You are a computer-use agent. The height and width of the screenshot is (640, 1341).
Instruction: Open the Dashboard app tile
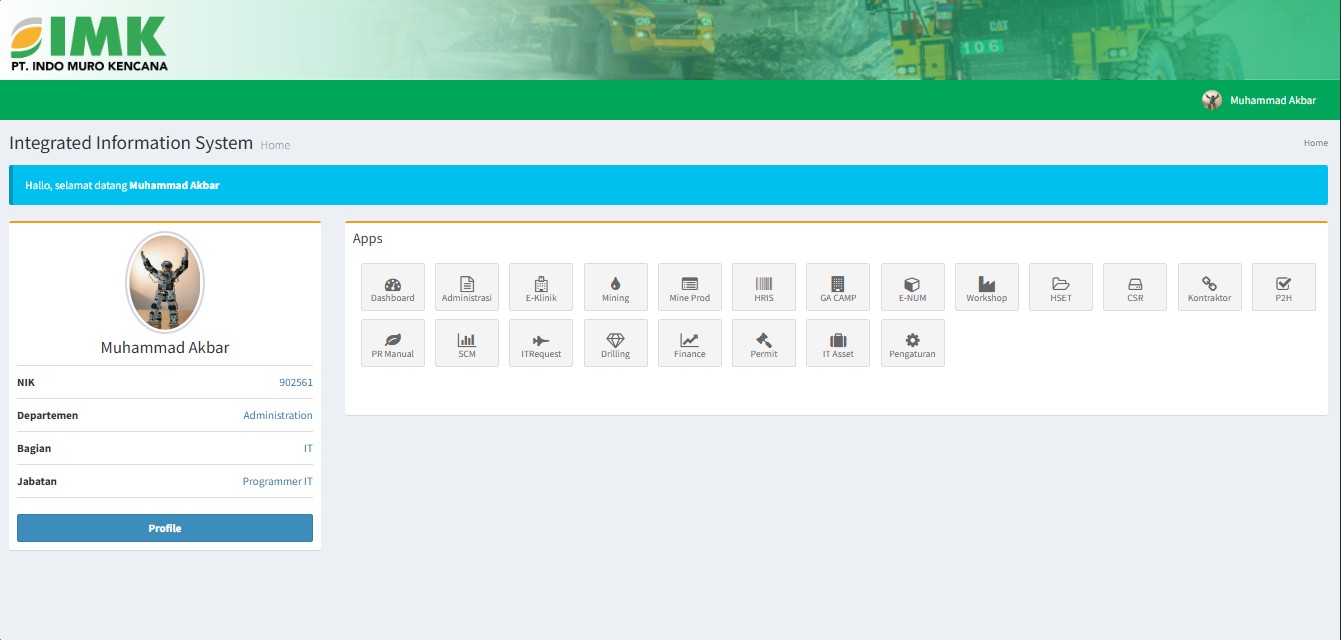392,287
